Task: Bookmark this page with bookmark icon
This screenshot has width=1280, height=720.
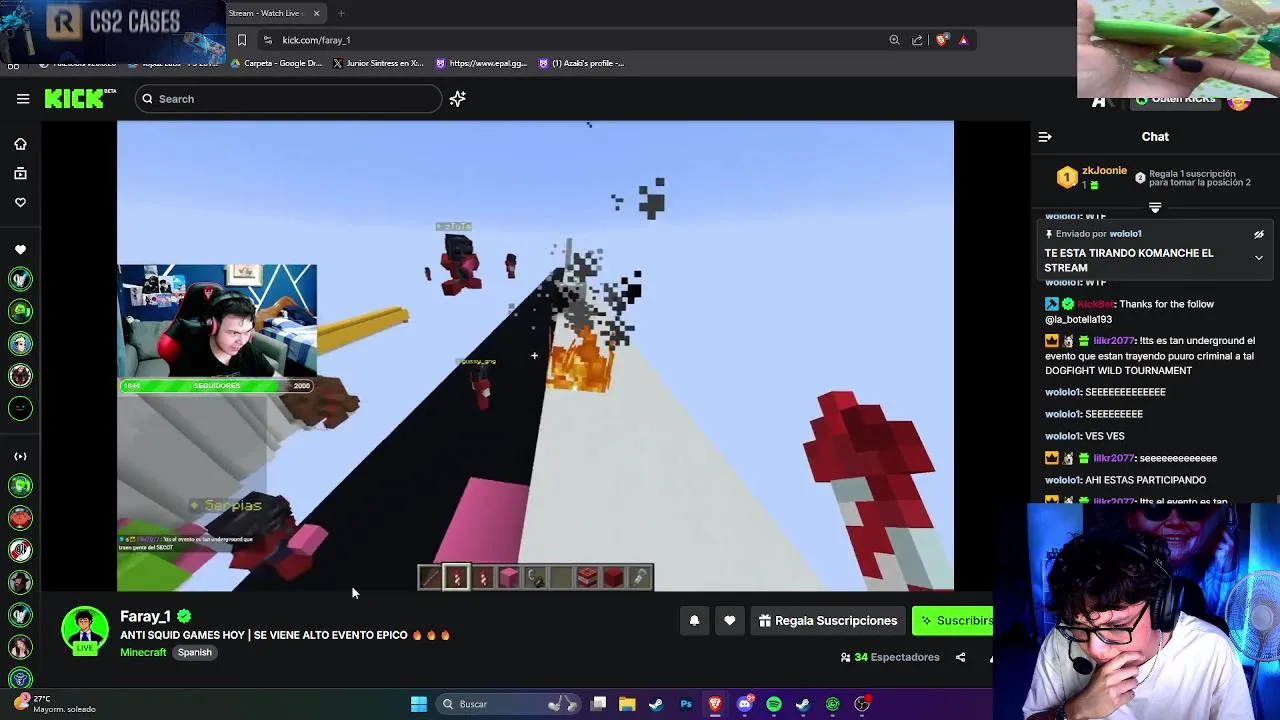Action: pos(241,40)
